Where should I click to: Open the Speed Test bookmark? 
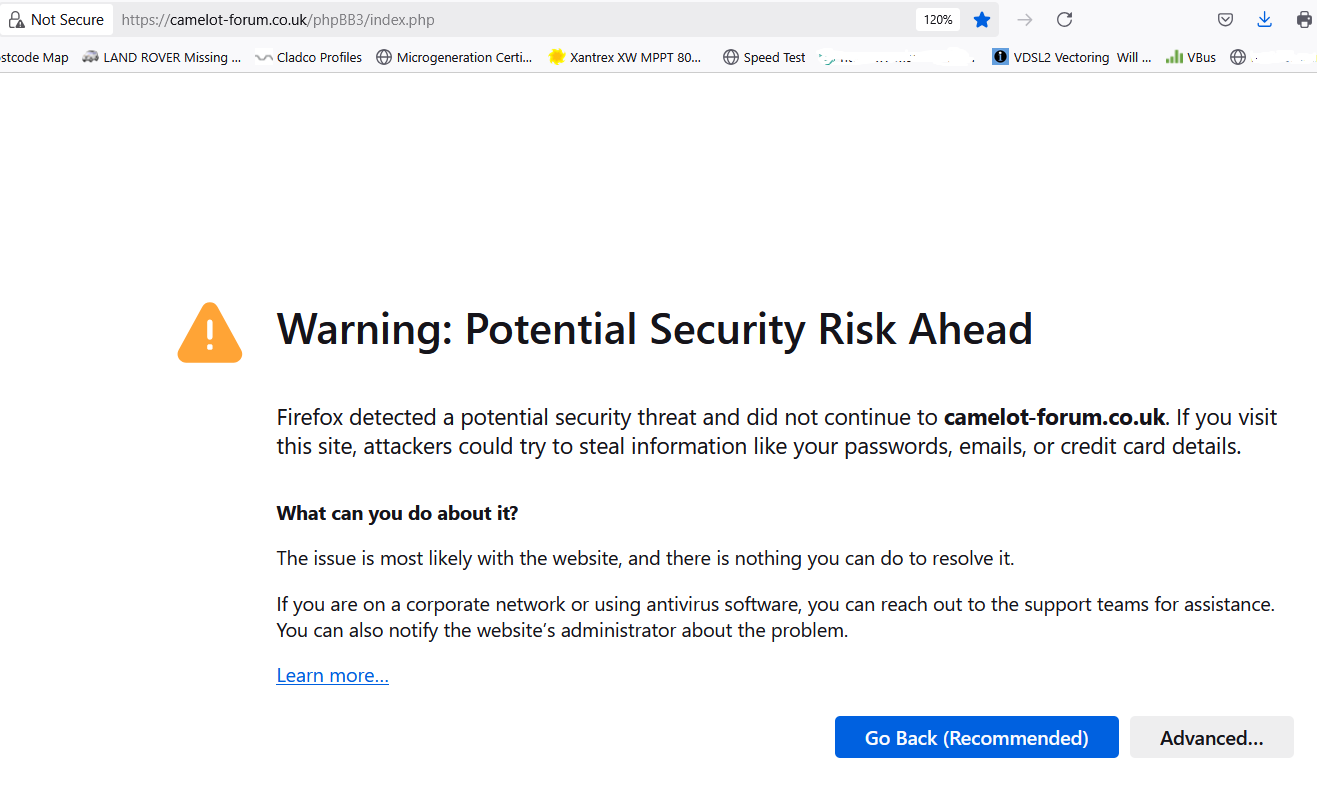click(764, 58)
